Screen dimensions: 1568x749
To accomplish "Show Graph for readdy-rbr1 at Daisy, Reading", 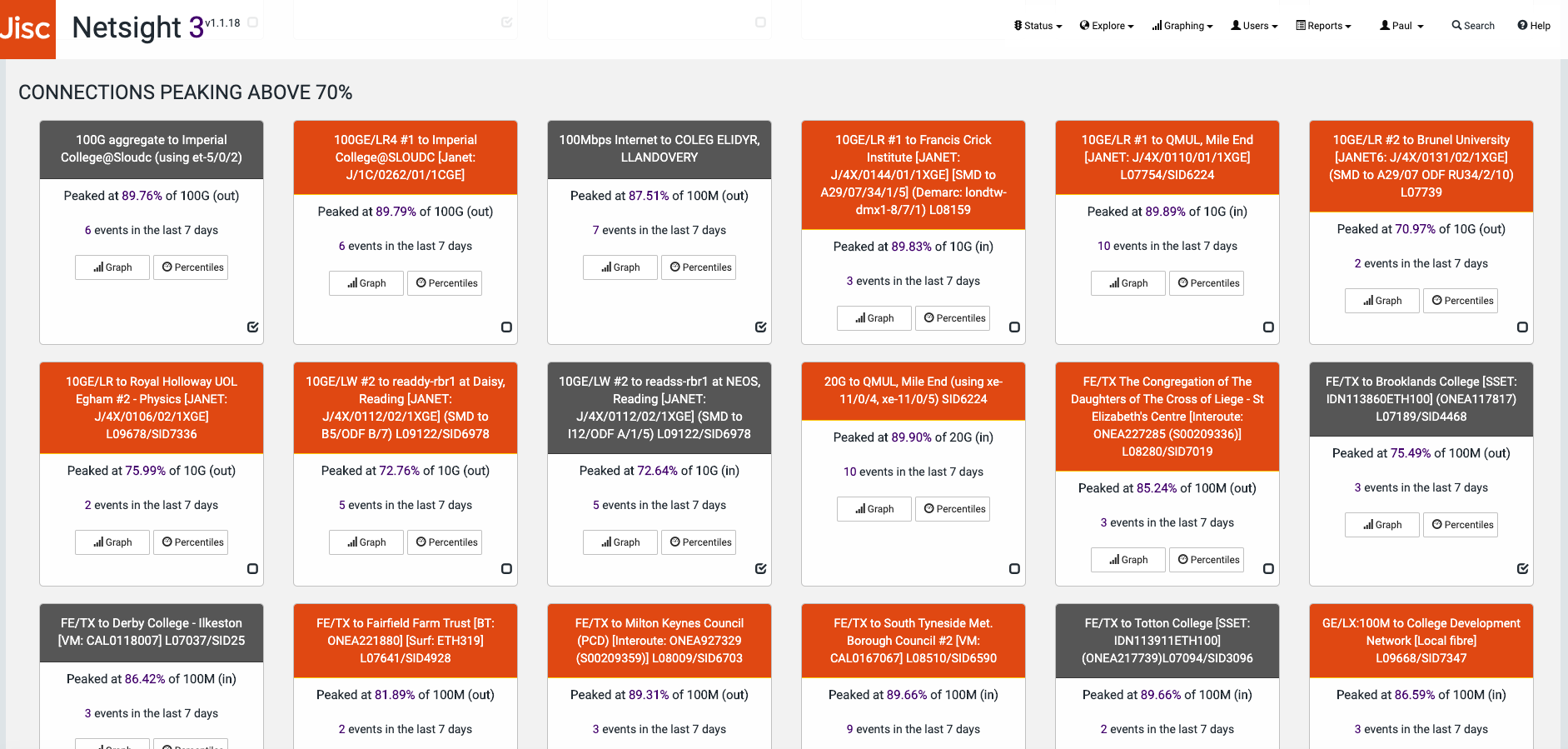I will click(x=366, y=542).
